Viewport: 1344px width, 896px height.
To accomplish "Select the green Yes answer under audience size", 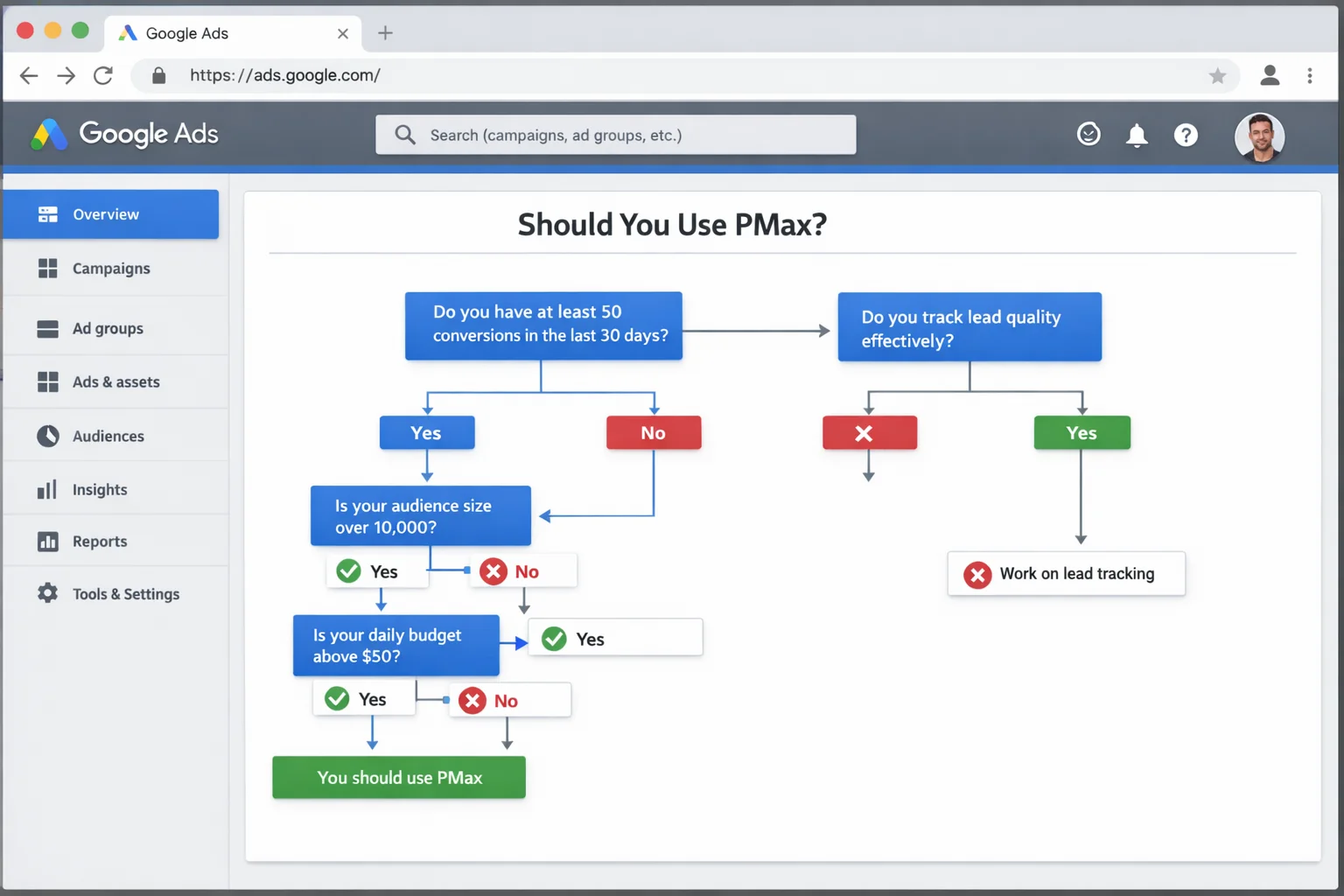I will click(x=376, y=570).
